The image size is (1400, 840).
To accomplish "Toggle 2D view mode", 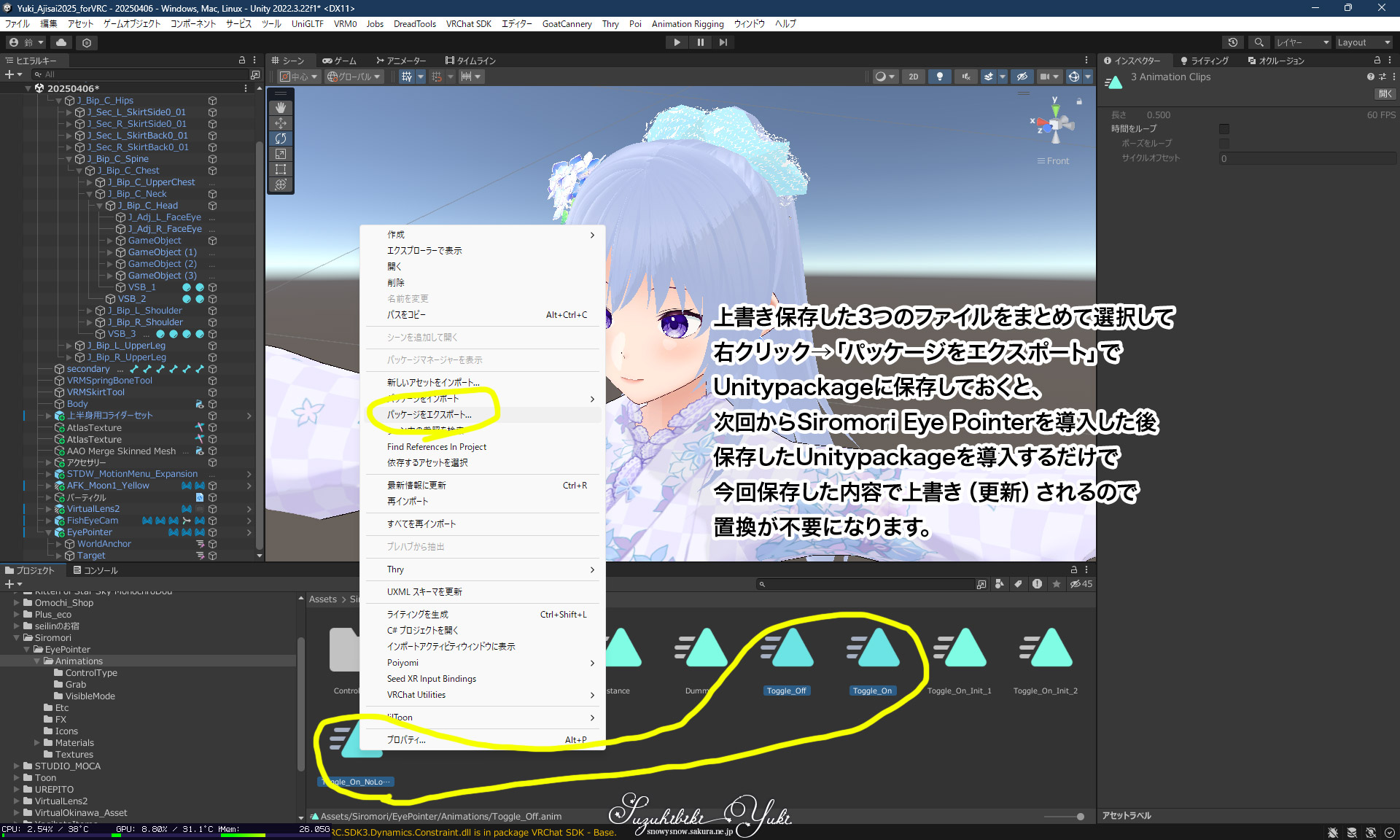I will 913,77.
